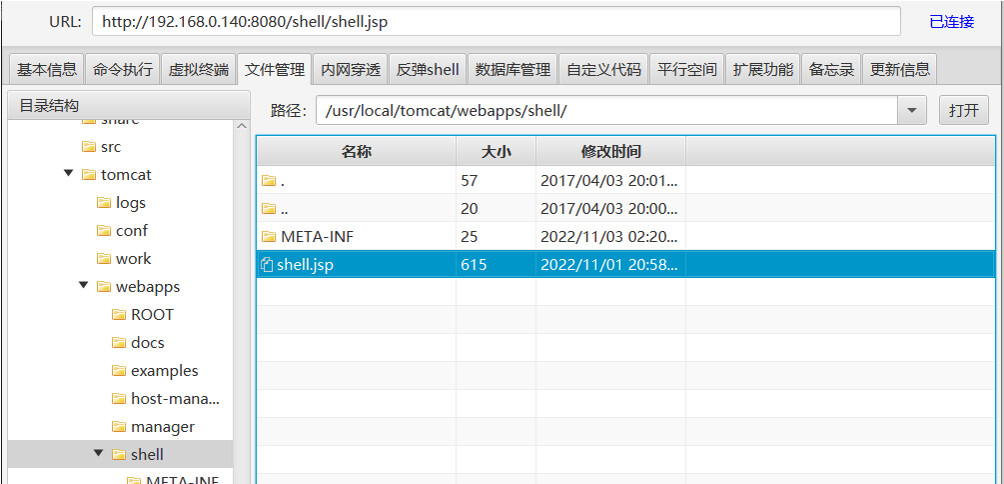Open the 扩展功能 tab

click(x=763, y=70)
